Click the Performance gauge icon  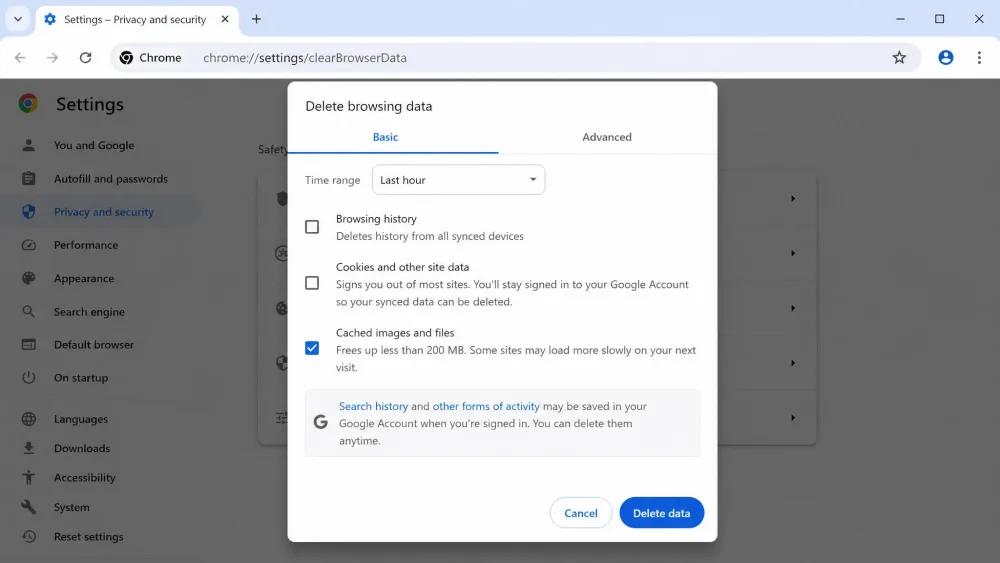[x=29, y=245]
